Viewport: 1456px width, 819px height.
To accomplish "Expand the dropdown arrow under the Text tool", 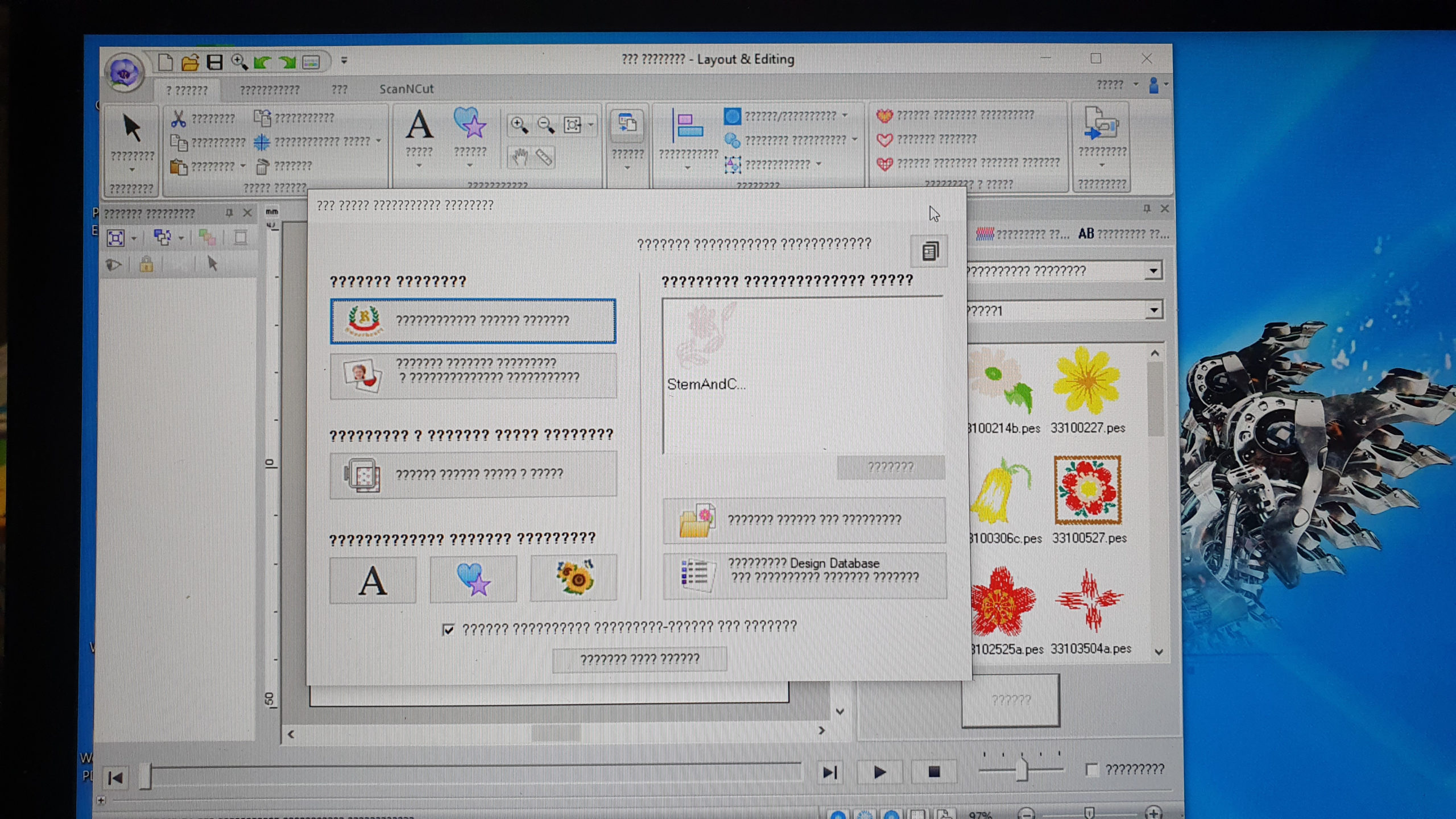I will point(419,166).
